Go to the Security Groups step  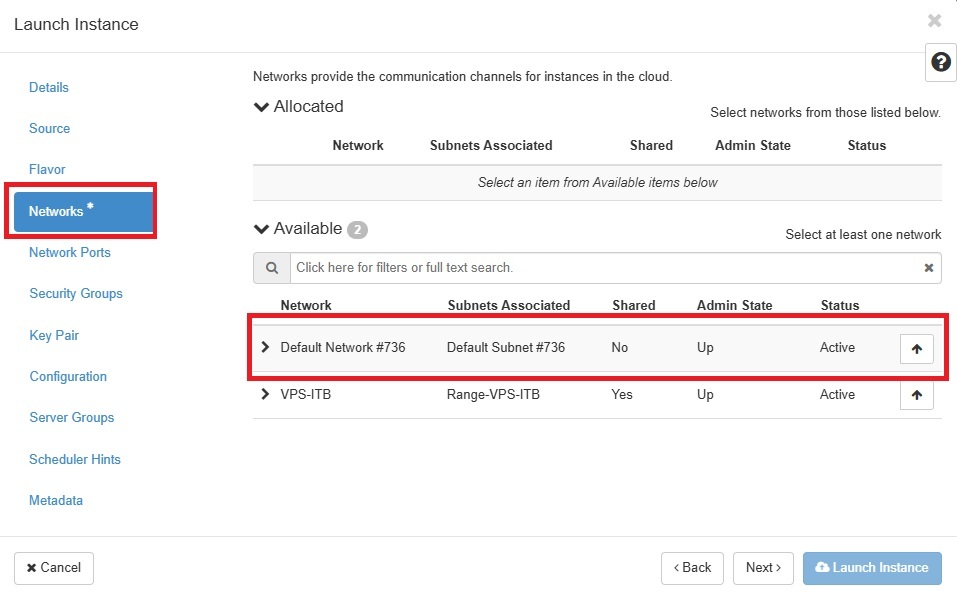76,294
